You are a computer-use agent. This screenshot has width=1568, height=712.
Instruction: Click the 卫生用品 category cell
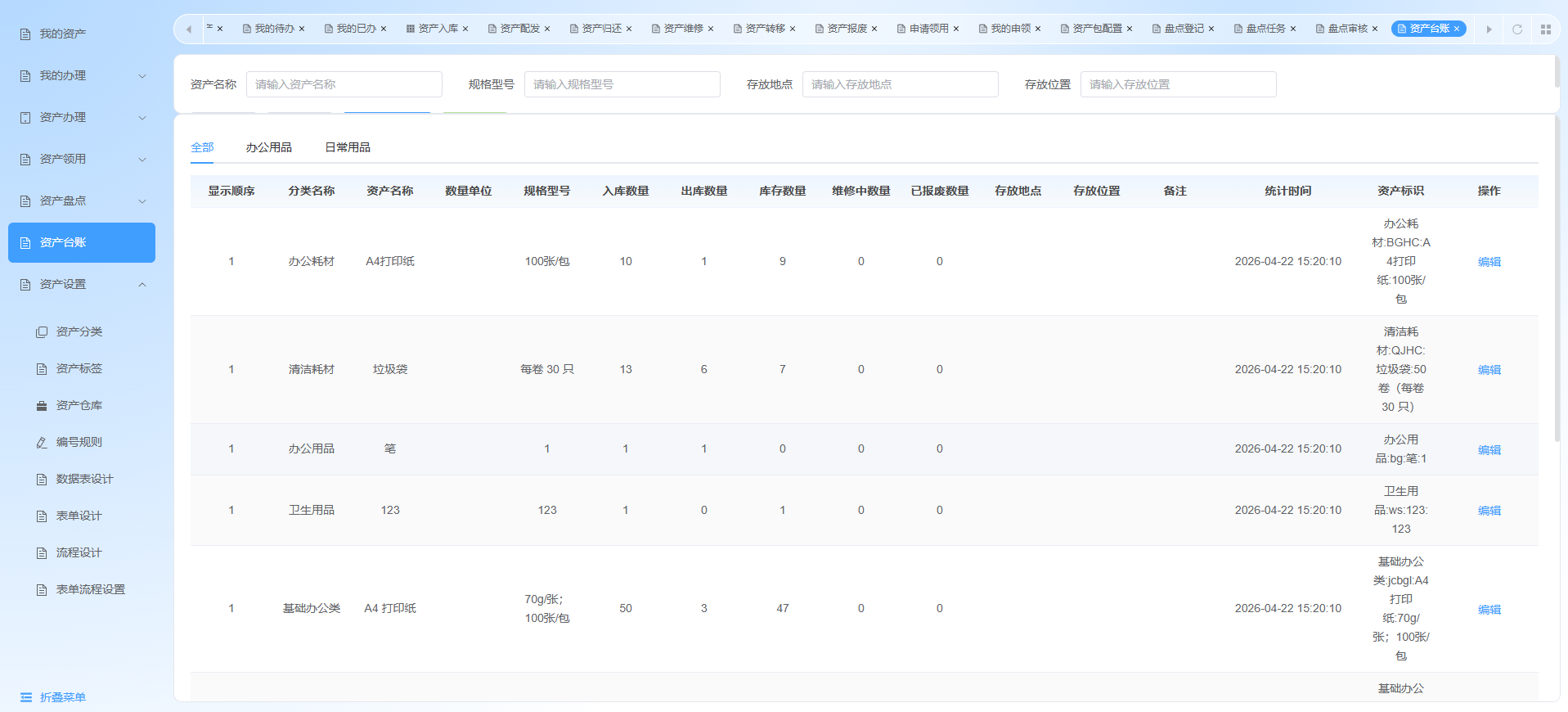click(312, 511)
